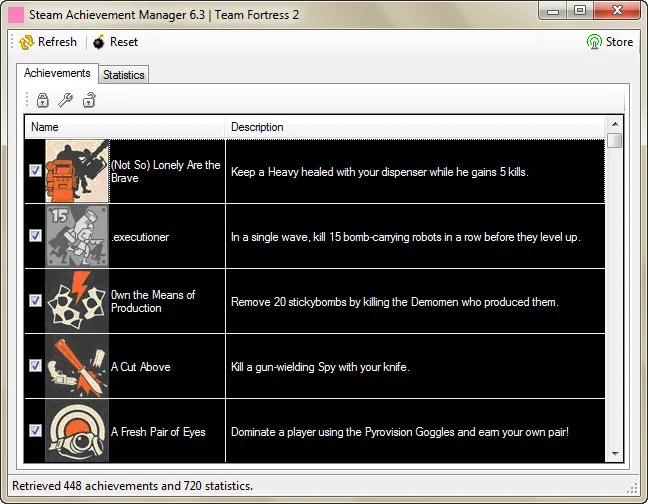
Task: Click the lock all achievements padlock icon
Action: (x=43, y=100)
